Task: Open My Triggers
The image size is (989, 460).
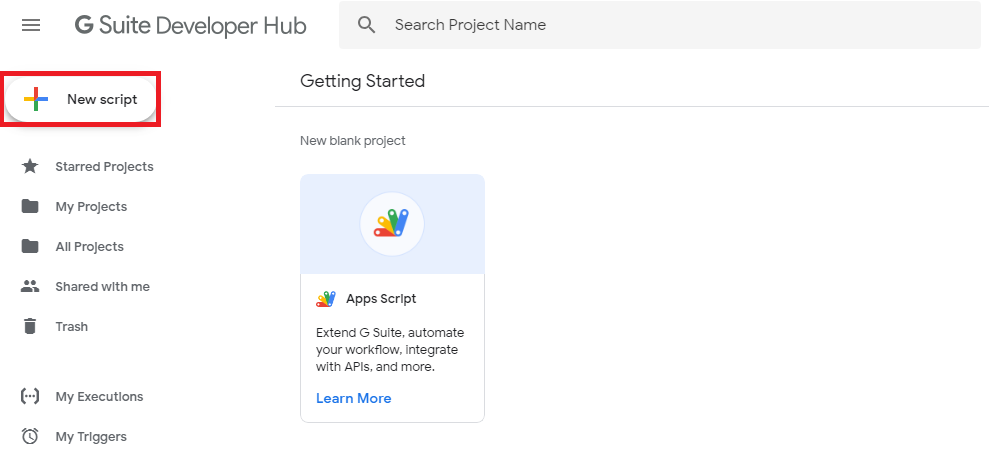Action: click(91, 437)
